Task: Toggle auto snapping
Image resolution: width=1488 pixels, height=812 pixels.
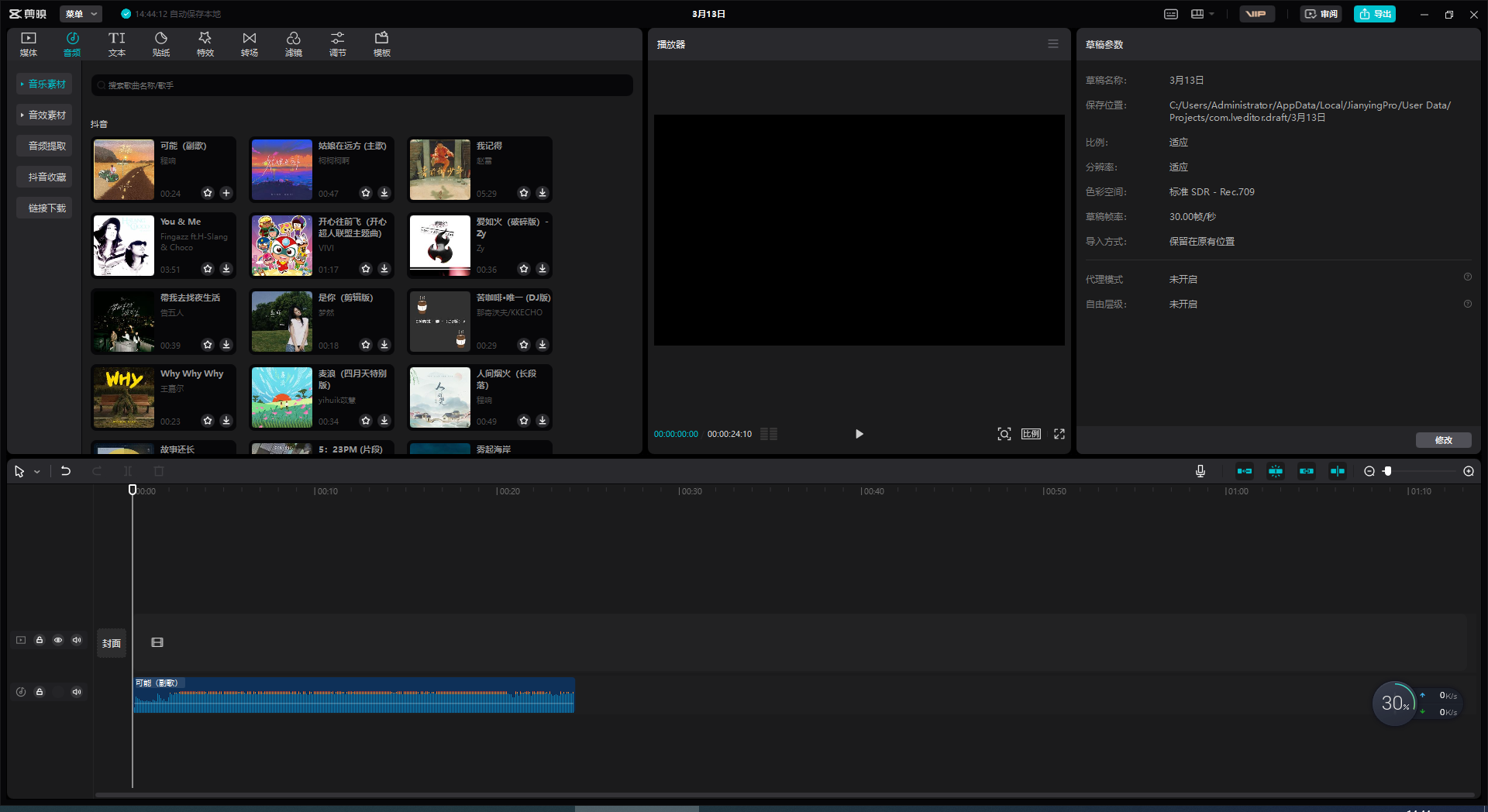Action: coord(1276,471)
